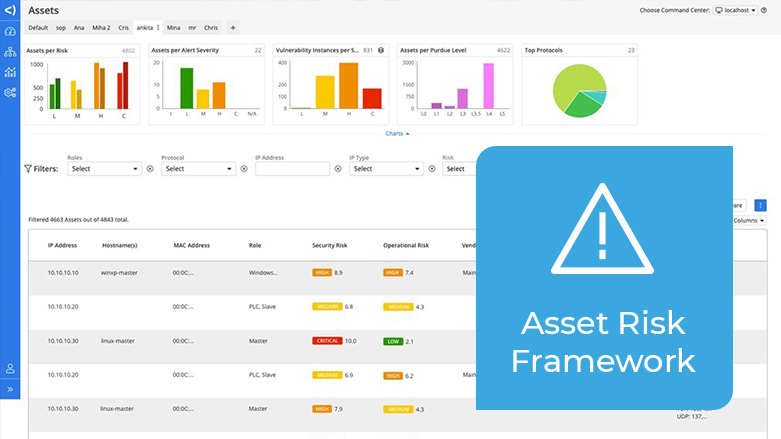
Task: Clear the Roles filter with its circle icon
Action: (x=150, y=169)
